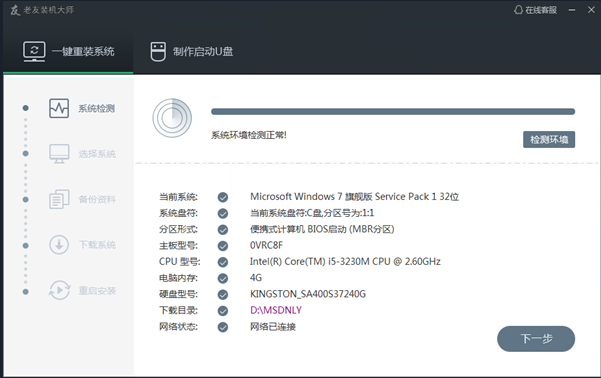Viewport: 601px width, 378px height.
Task: Click the circular scanning radar icon
Action: click(x=172, y=118)
